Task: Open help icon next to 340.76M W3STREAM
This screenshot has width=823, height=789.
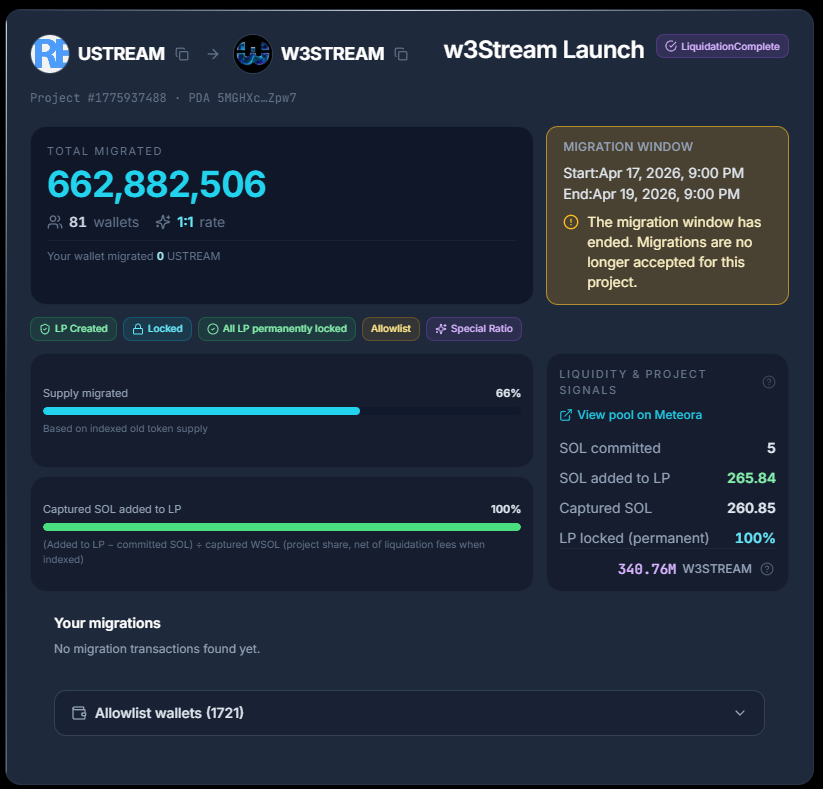Action: 767,569
